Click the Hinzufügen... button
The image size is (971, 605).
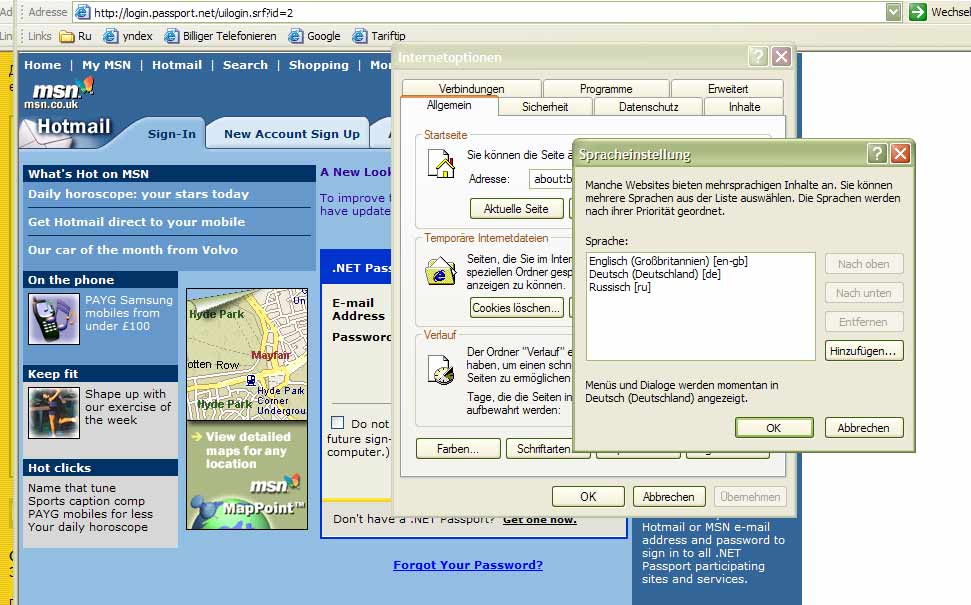(x=864, y=350)
